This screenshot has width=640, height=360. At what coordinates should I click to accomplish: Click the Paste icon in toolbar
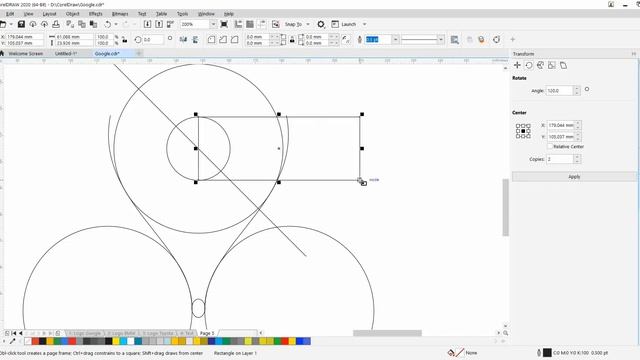point(93,24)
